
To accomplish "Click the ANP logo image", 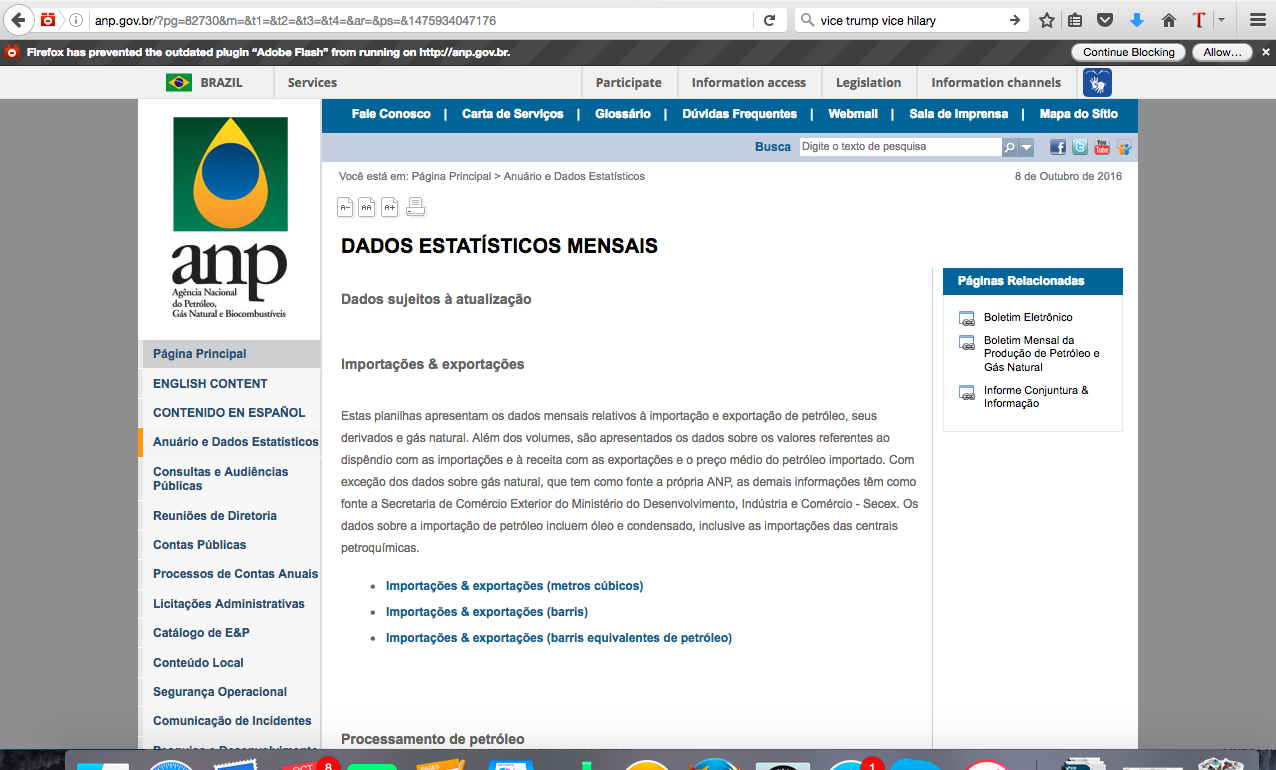I will coord(230,218).
